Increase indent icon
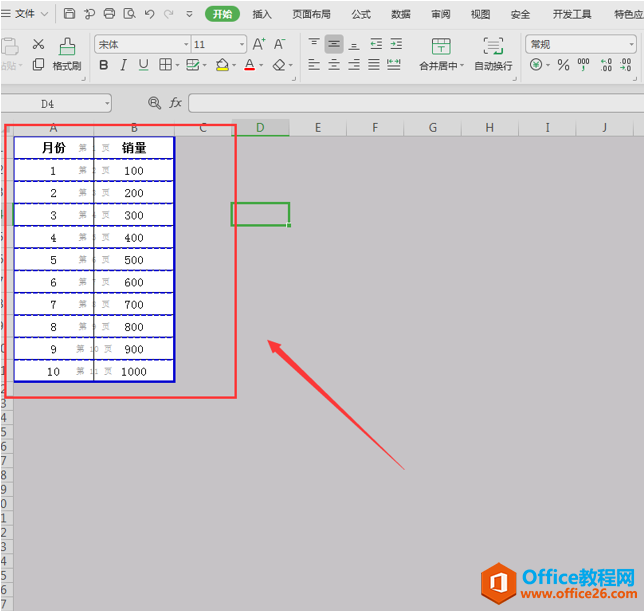 pos(396,44)
